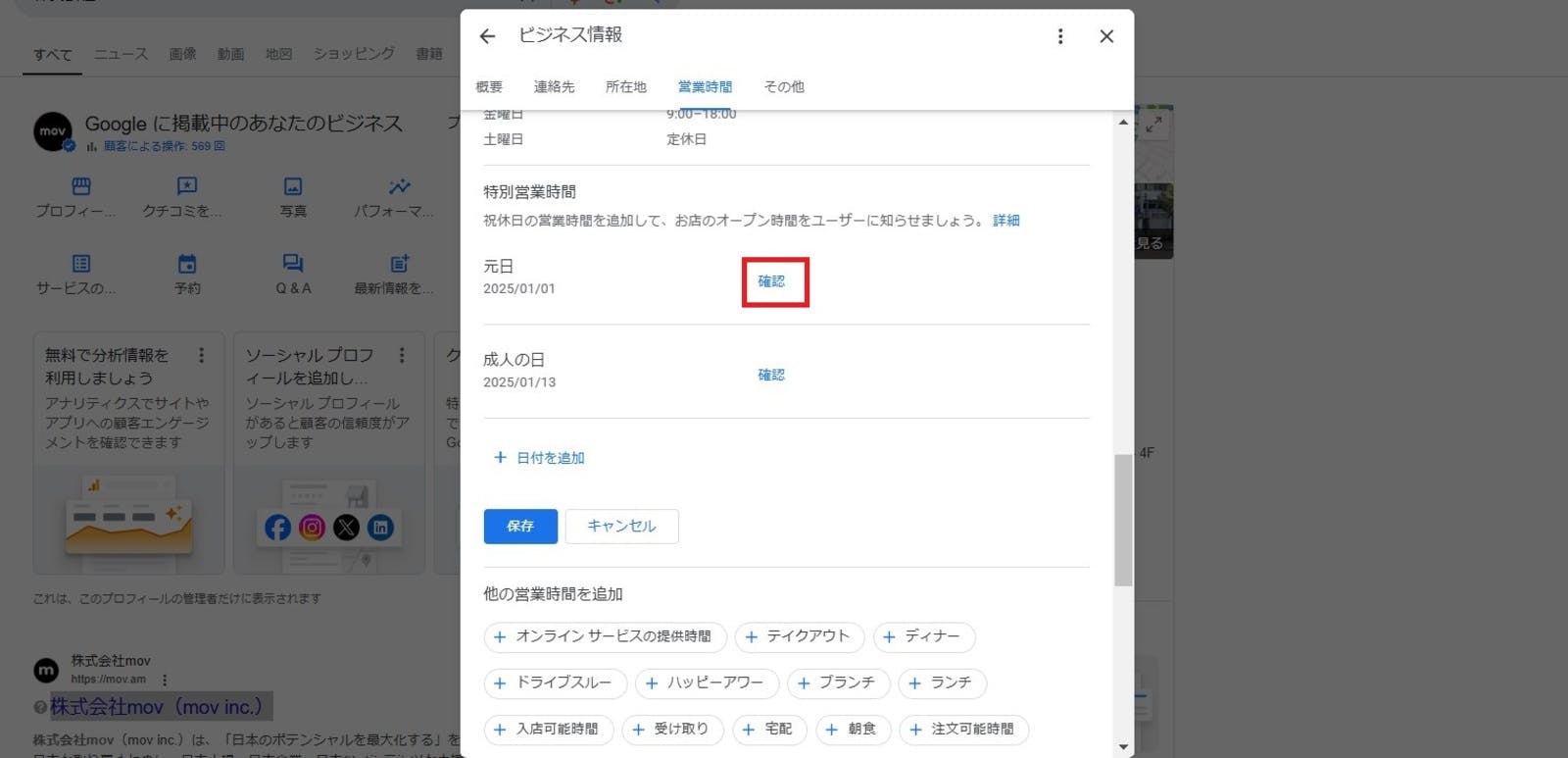
Task: Add テイクアウト hours chip
Action: [x=799, y=636]
